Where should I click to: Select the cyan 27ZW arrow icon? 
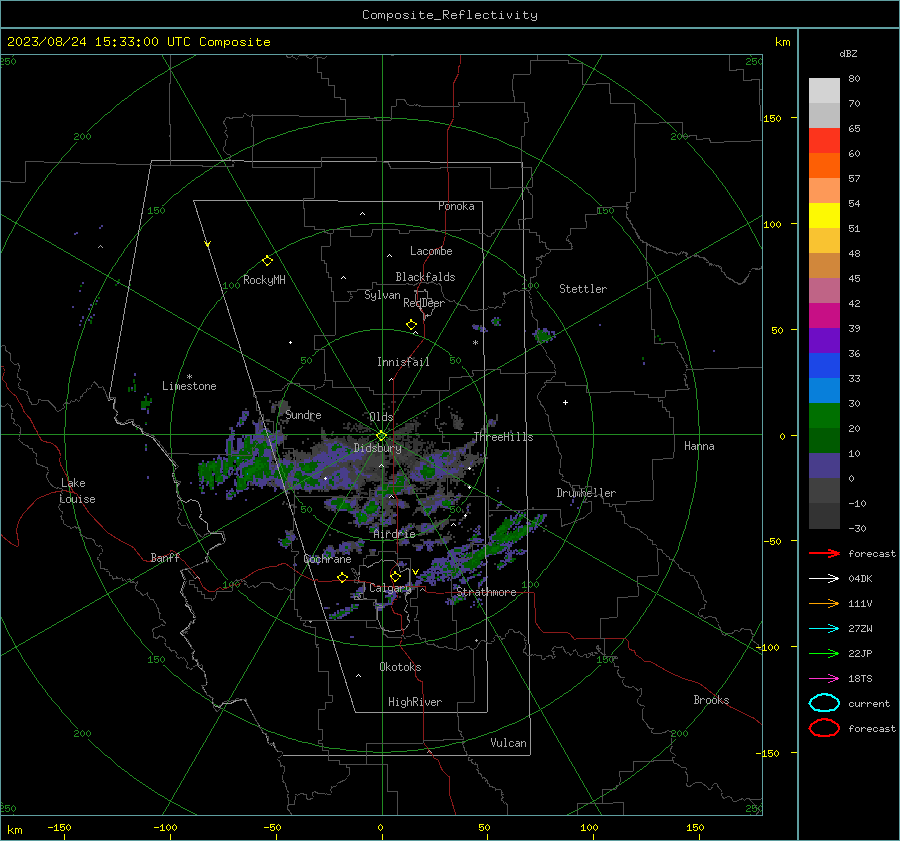tap(824, 629)
